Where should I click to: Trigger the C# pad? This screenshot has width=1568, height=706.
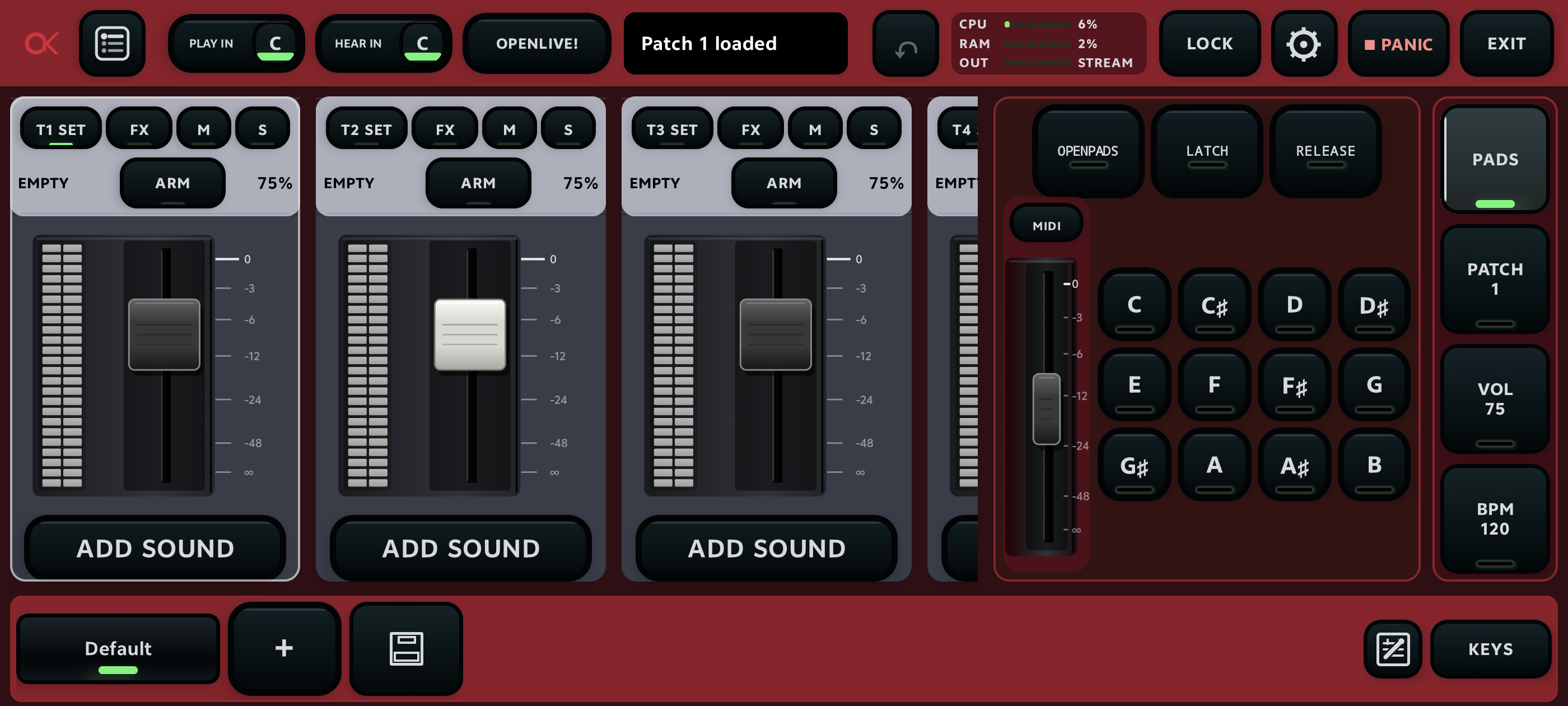(x=1214, y=305)
